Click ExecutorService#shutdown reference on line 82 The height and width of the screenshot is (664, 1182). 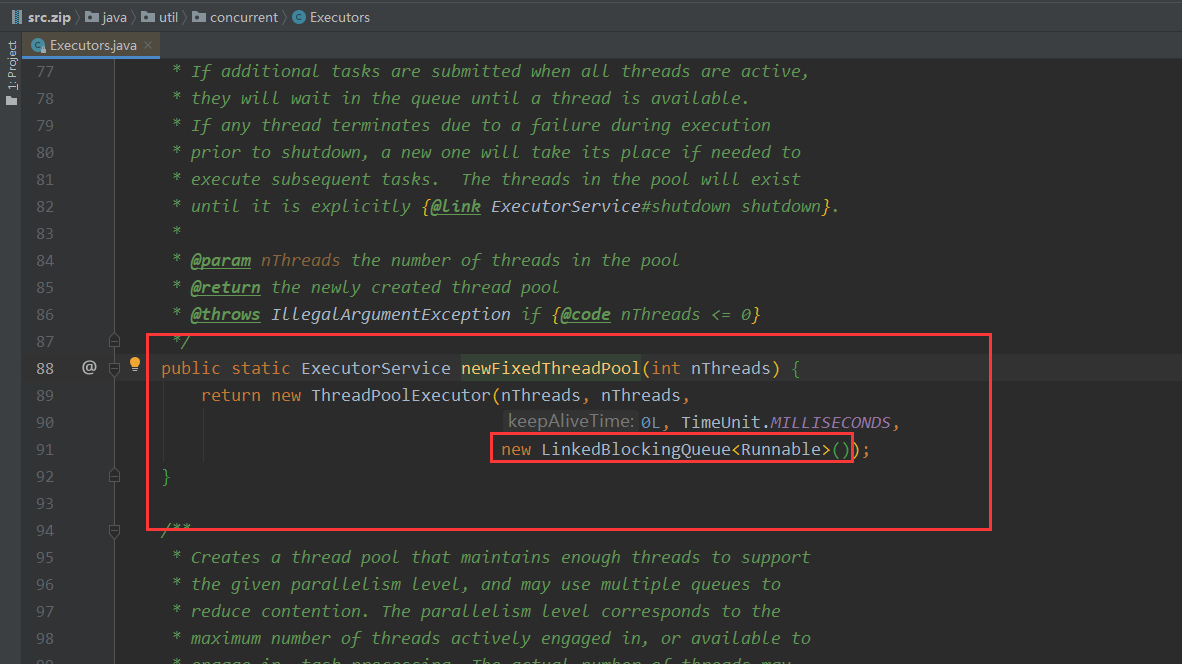(611, 207)
